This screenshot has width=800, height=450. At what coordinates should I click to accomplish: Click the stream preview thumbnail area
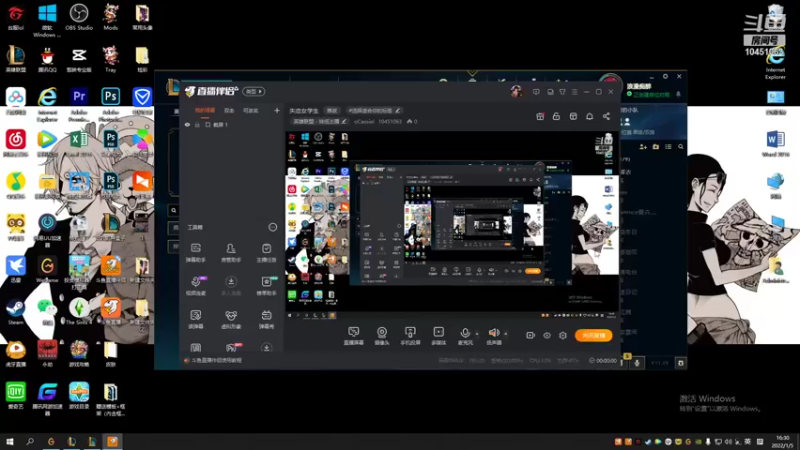tap(452, 226)
